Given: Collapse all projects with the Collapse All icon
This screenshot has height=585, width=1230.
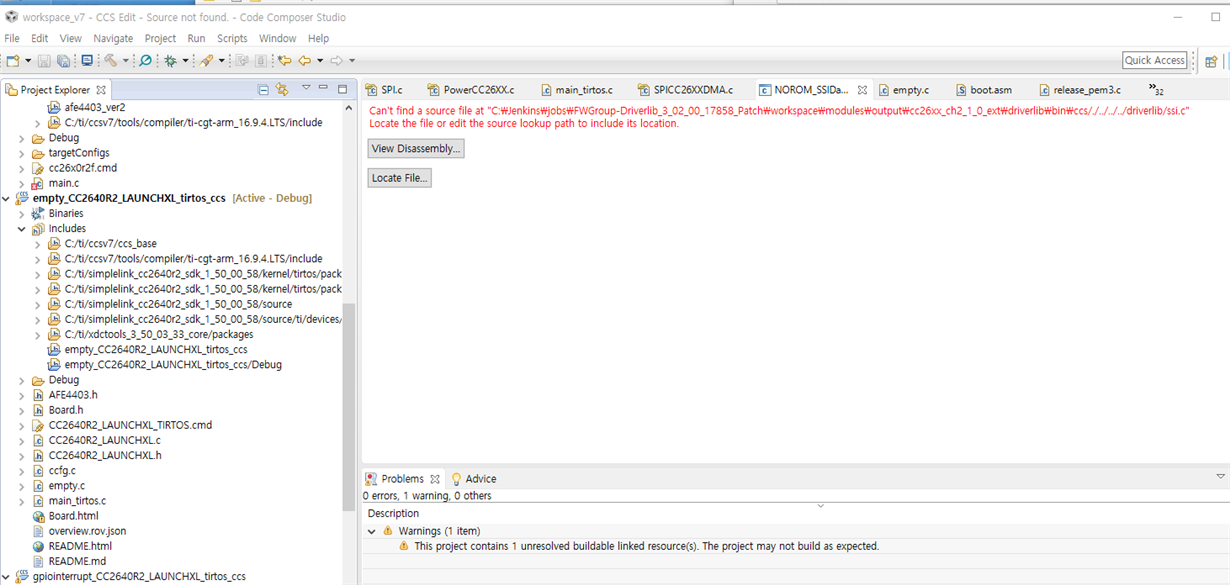Looking at the screenshot, I should pyautogui.click(x=264, y=88).
